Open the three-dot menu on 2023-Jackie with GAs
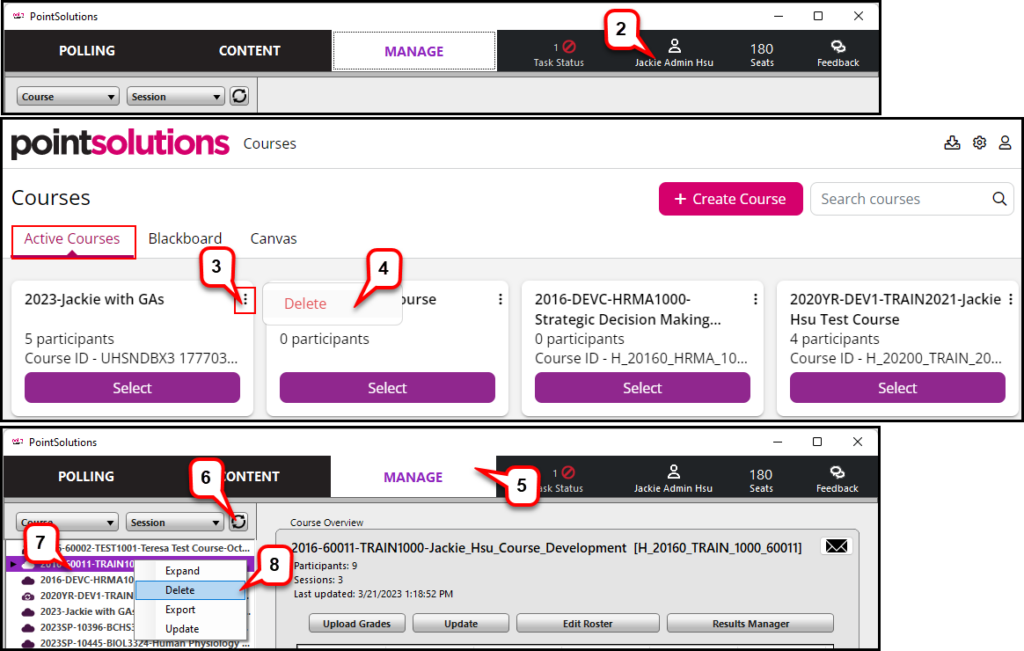Viewport: 1024px width, 651px height. (x=245, y=301)
